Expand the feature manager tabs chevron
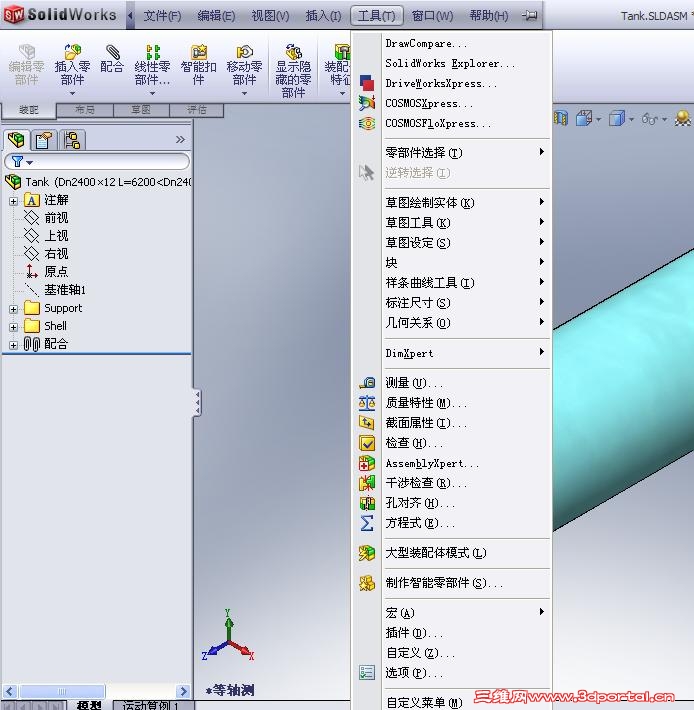 [180, 139]
